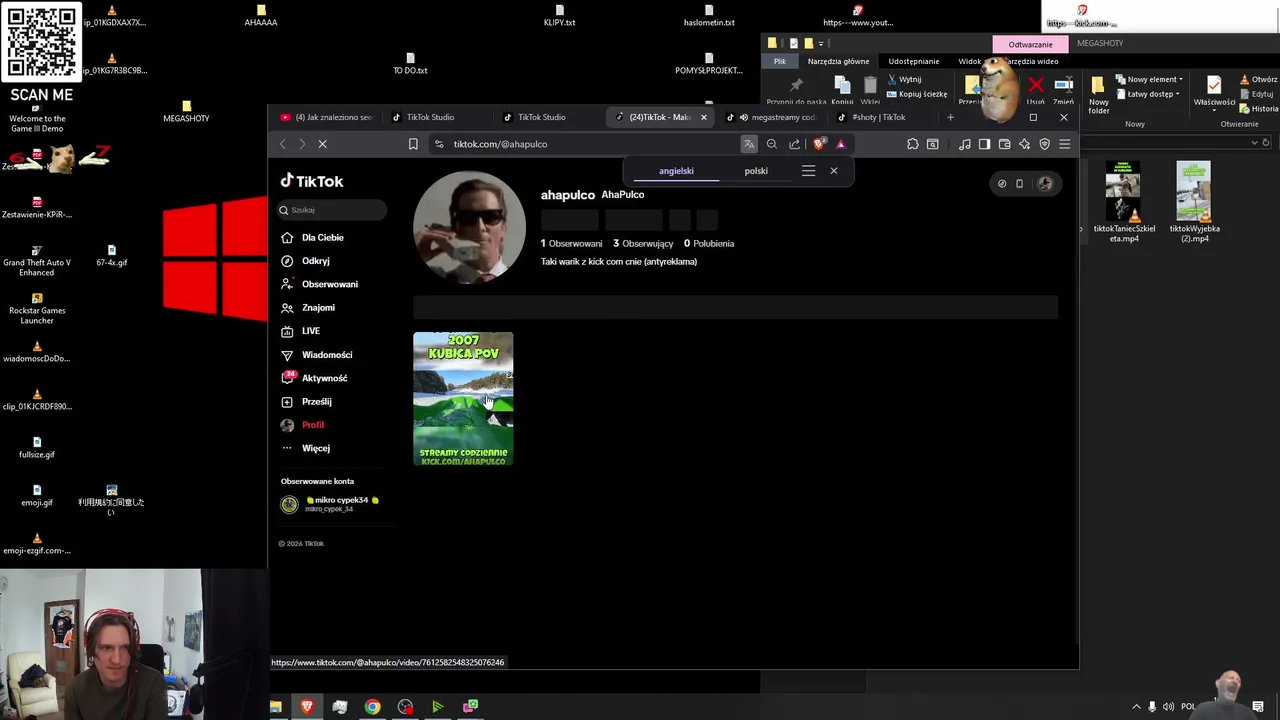Select polski in translate popup
The width and height of the screenshot is (1280, 720).
[x=756, y=171]
